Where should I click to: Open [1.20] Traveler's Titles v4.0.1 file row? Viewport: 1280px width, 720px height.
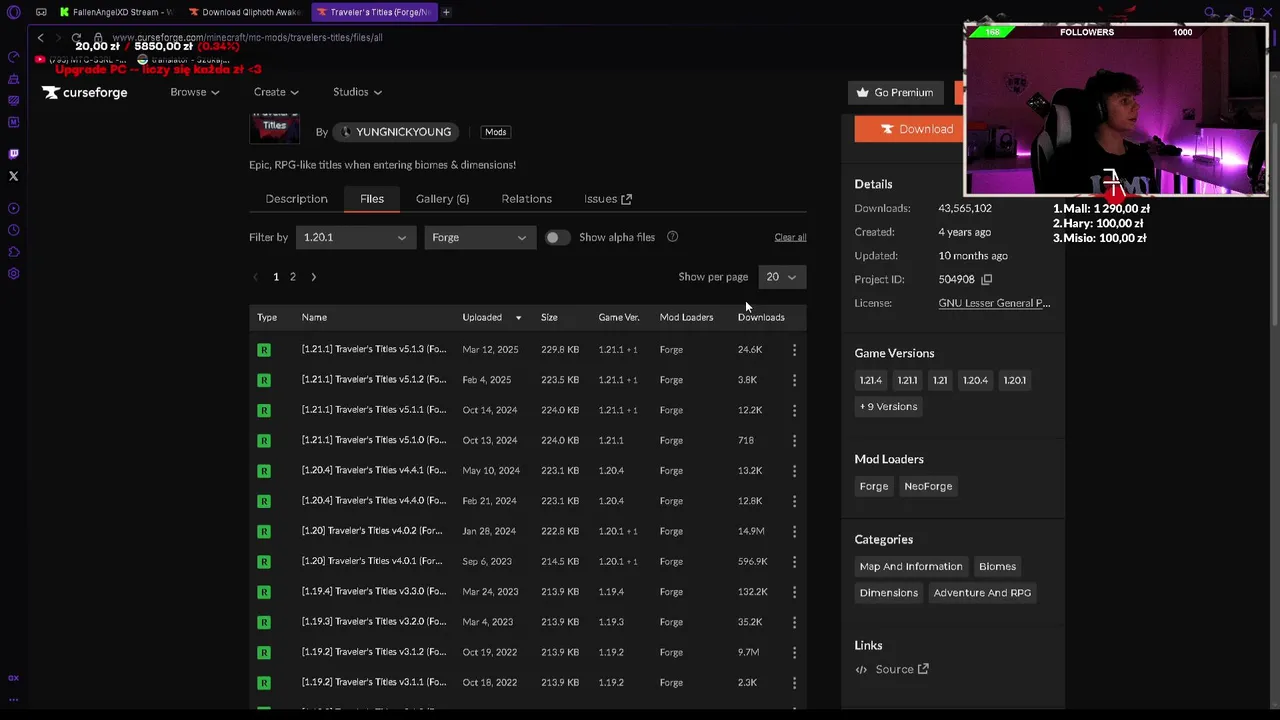point(528,561)
